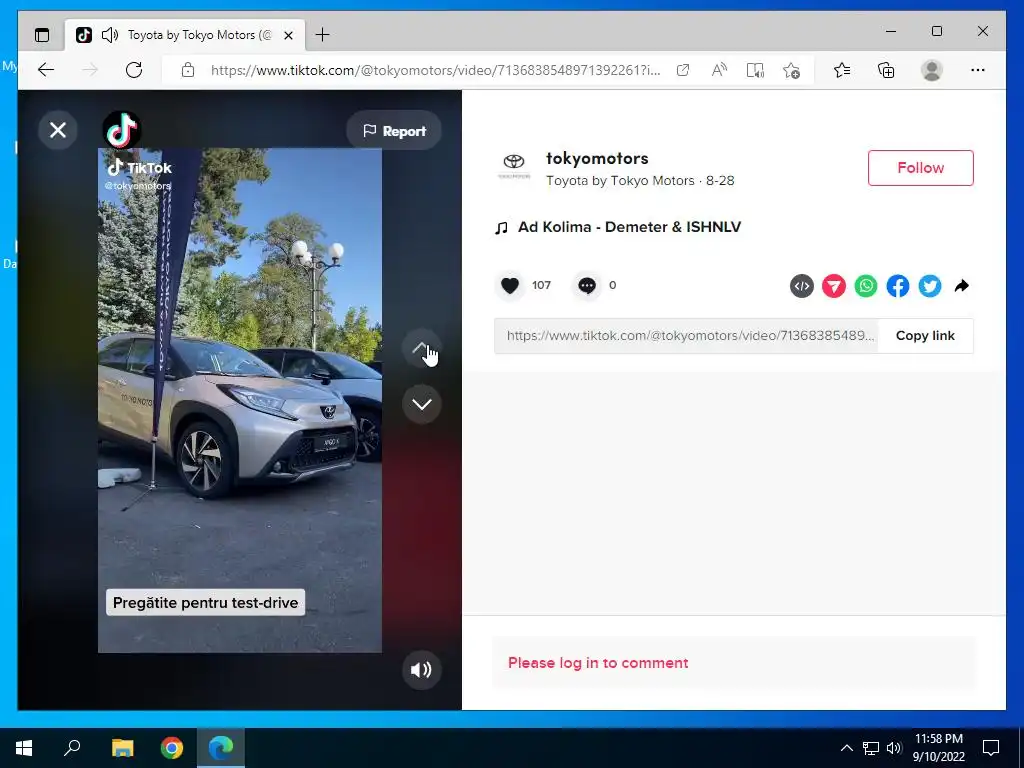Open Collections icon in Edge toolbar
This screenshot has width=1024, height=768.
point(886,70)
